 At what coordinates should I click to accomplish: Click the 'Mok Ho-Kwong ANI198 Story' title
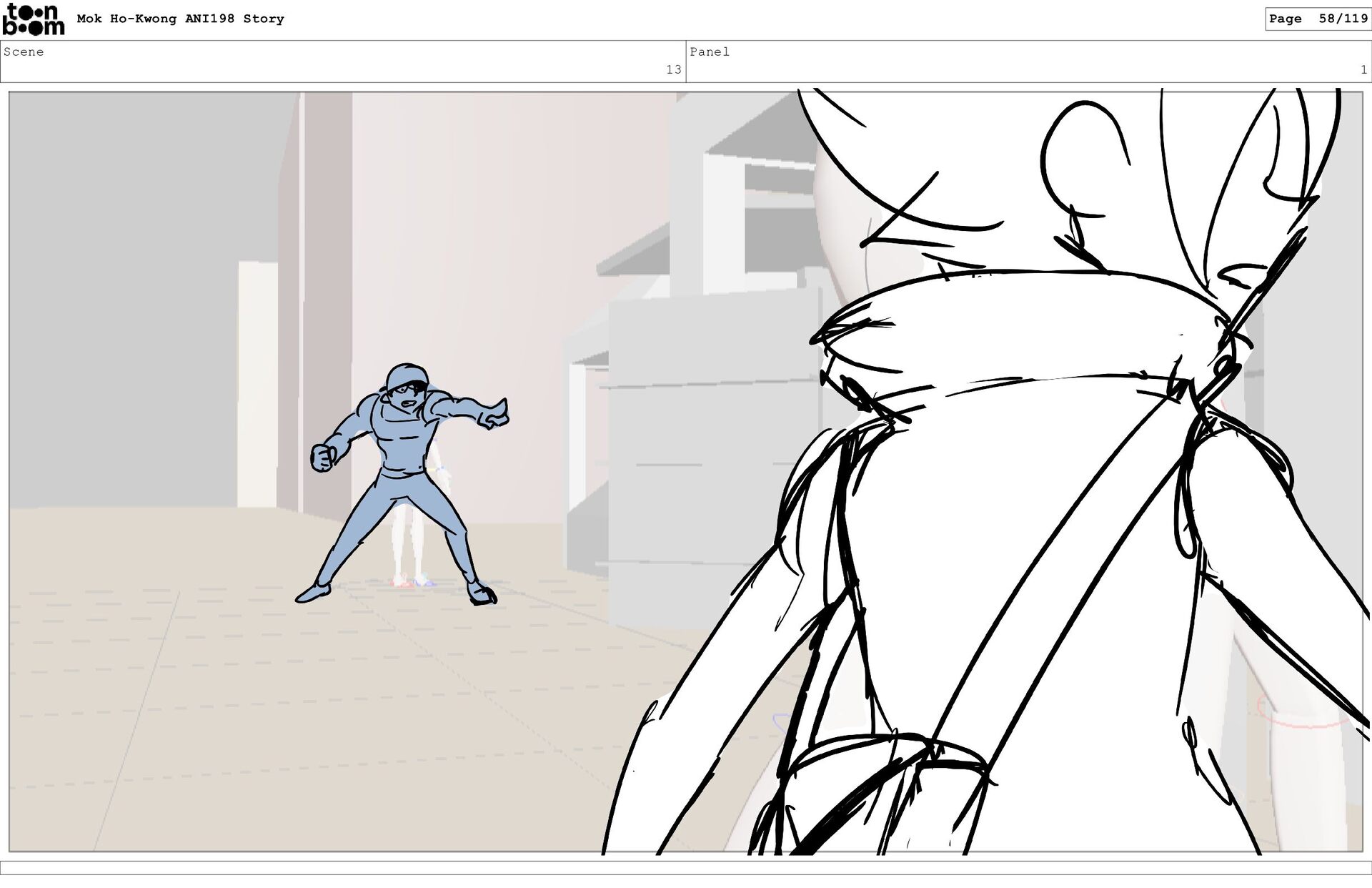(180, 19)
